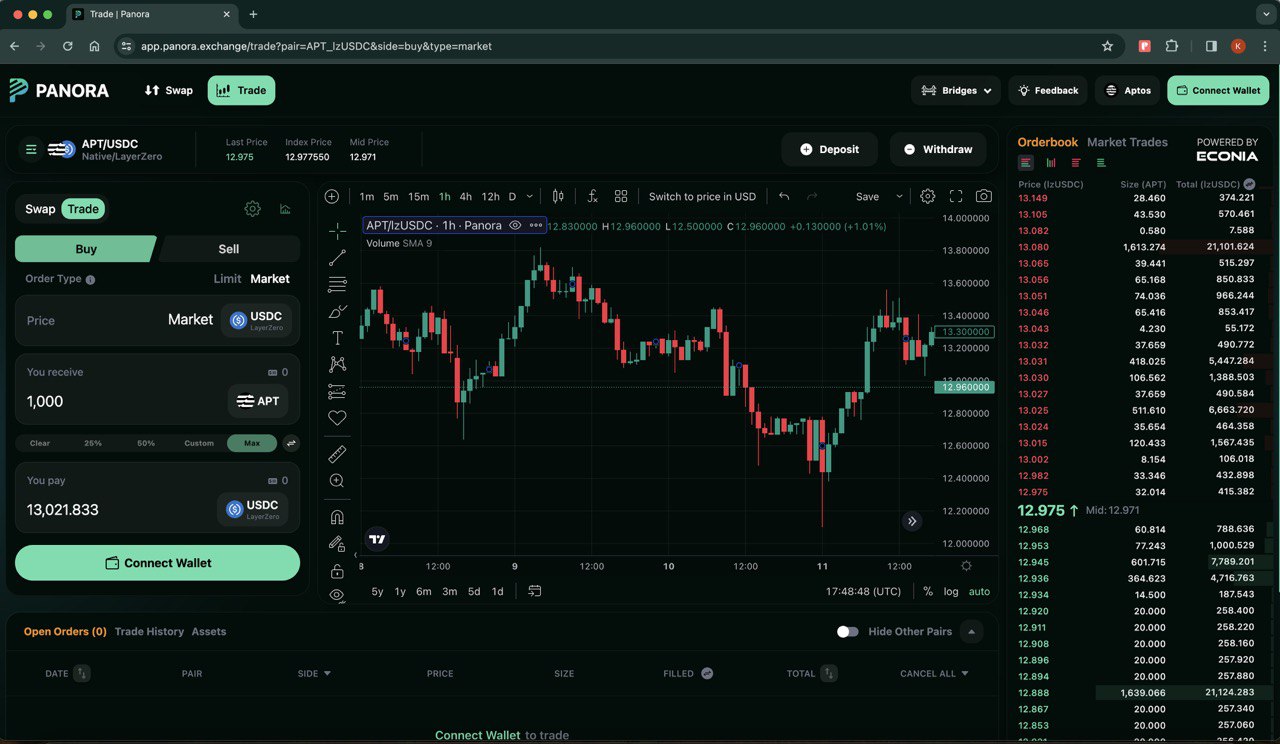
Task: Show only asks in orderbook
Action: click(x=1076, y=162)
